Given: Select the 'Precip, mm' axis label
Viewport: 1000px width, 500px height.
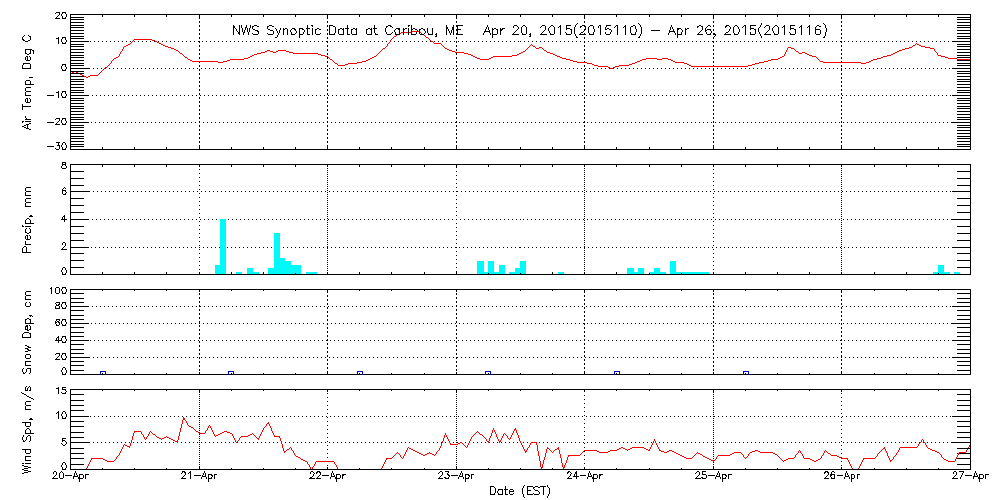Looking at the screenshot, I should [28, 218].
